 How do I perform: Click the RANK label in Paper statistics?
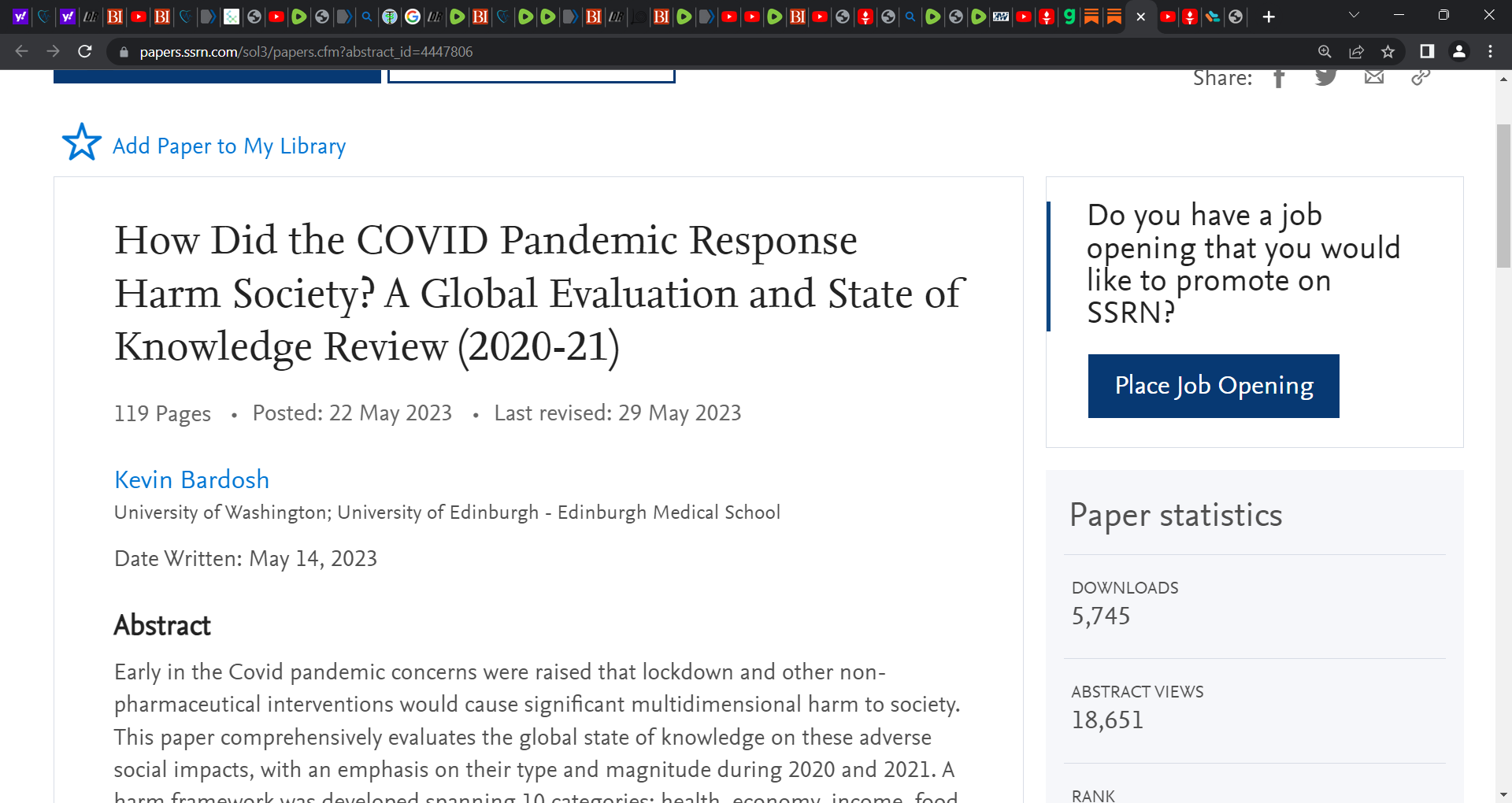pos(1093,796)
